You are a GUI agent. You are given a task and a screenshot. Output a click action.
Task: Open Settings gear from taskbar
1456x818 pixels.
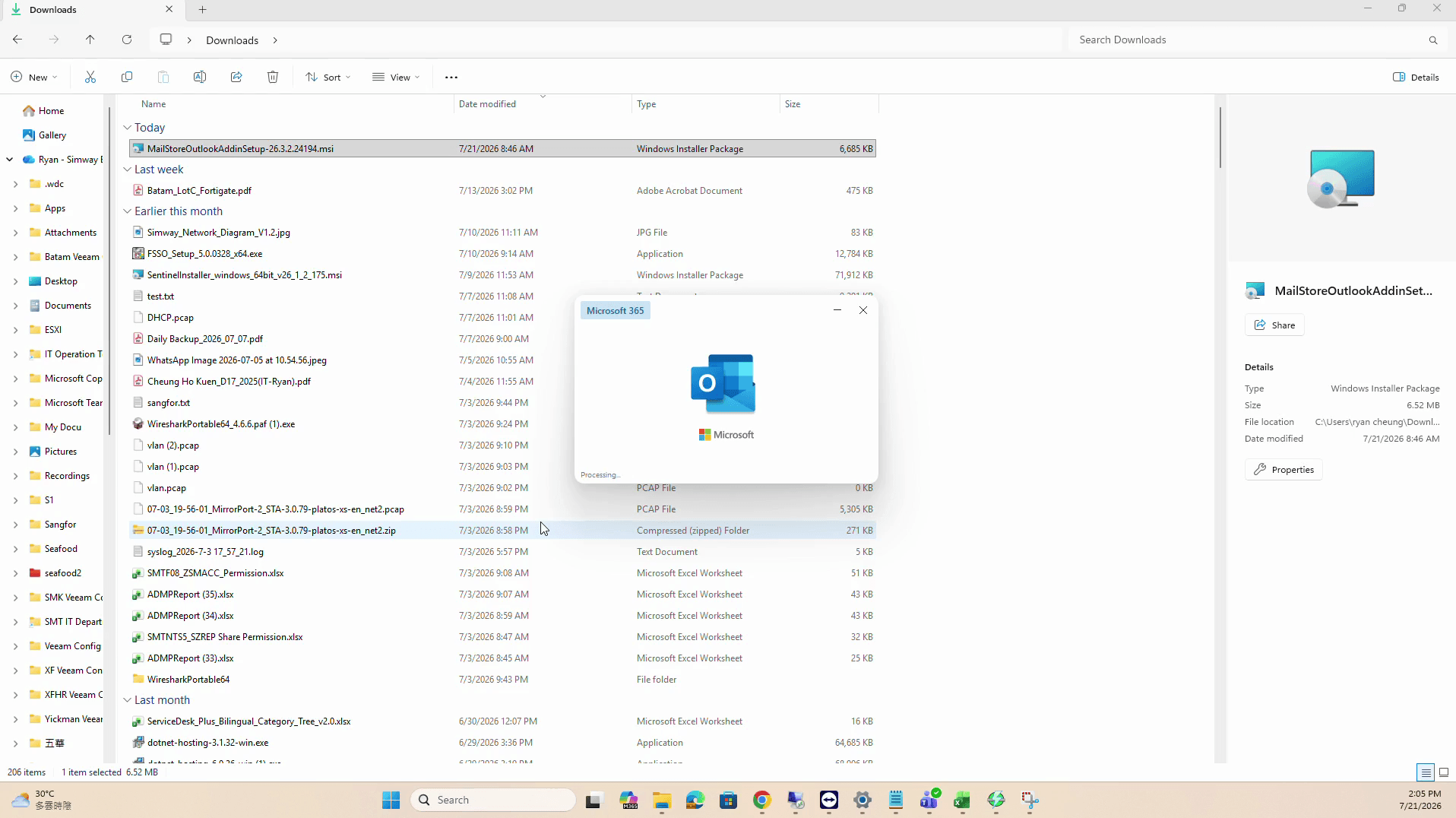pyautogui.click(x=863, y=800)
